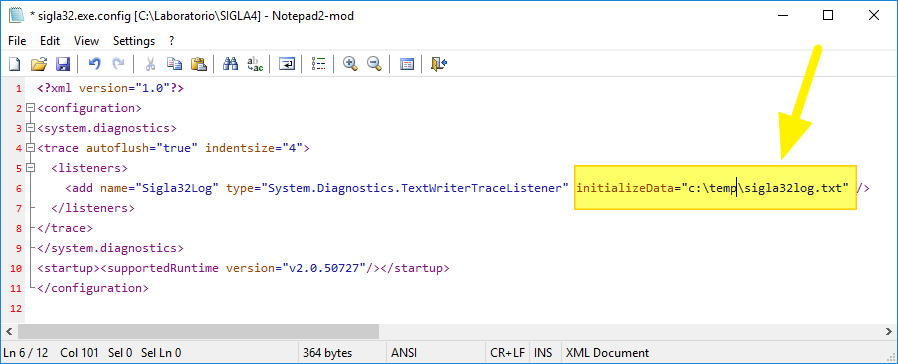Image resolution: width=898 pixels, height=364 pixels.
Task: Click the Copy toolbar icon
Action: [x=174, y=64]
